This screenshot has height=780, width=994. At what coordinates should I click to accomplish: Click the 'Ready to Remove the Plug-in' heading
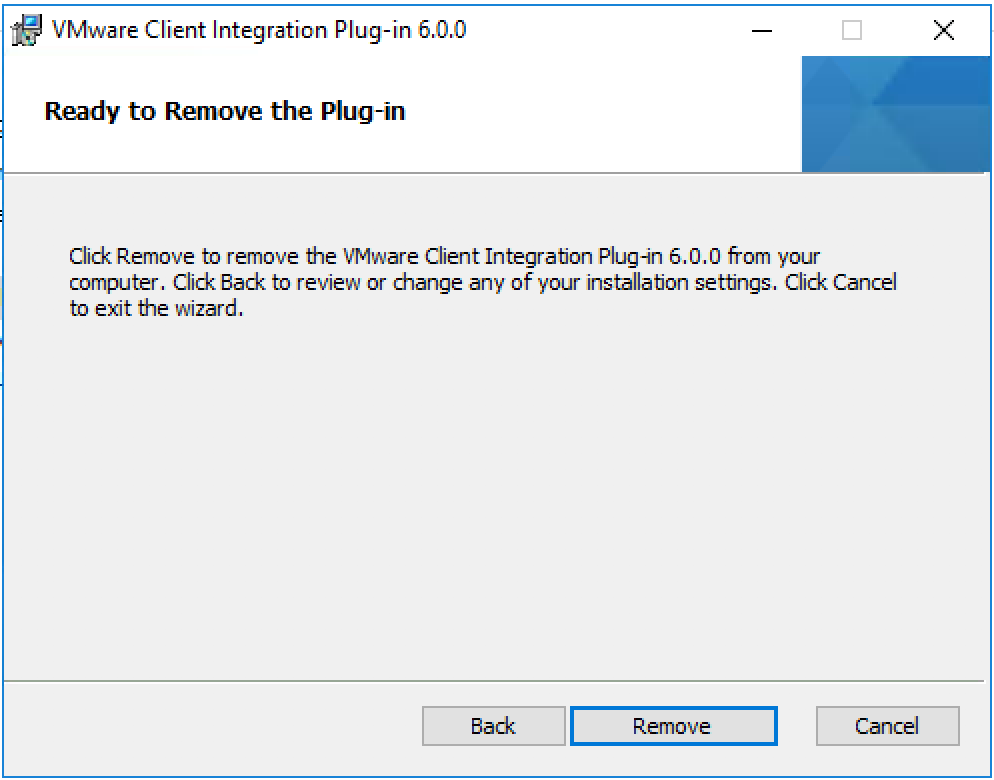(x=224, y=112)
